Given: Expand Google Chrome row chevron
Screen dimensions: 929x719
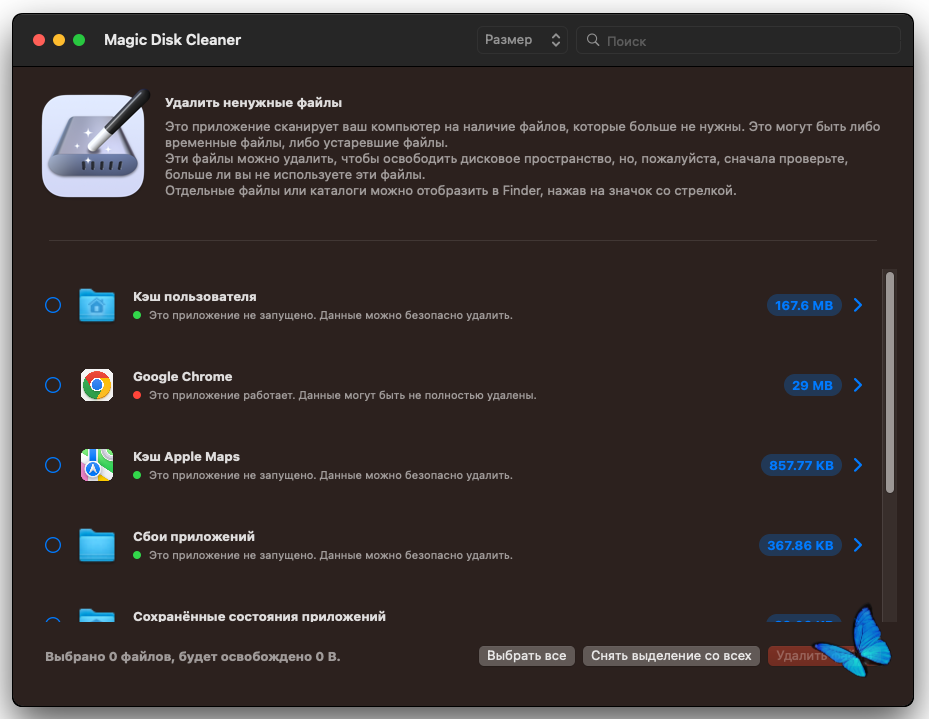Looking at the screenshot, I should pyautogui.click(x=858, y=385).
